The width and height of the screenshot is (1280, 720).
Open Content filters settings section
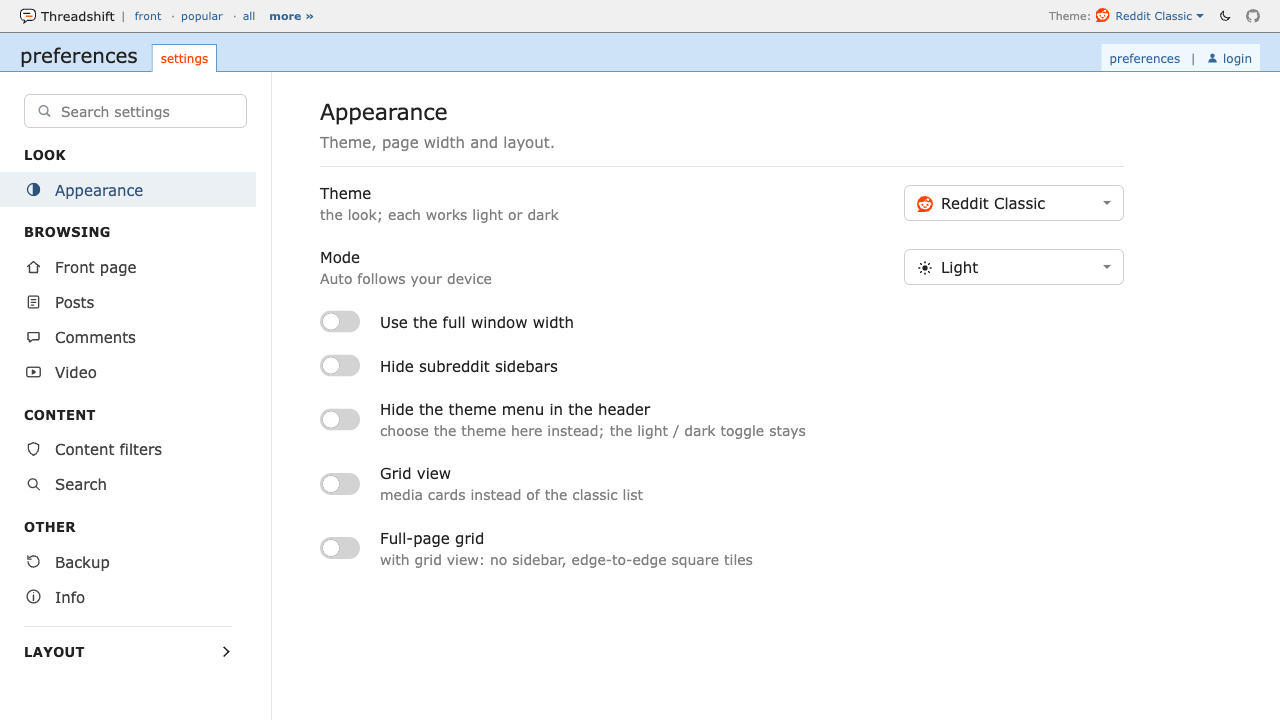click(128, 449)
